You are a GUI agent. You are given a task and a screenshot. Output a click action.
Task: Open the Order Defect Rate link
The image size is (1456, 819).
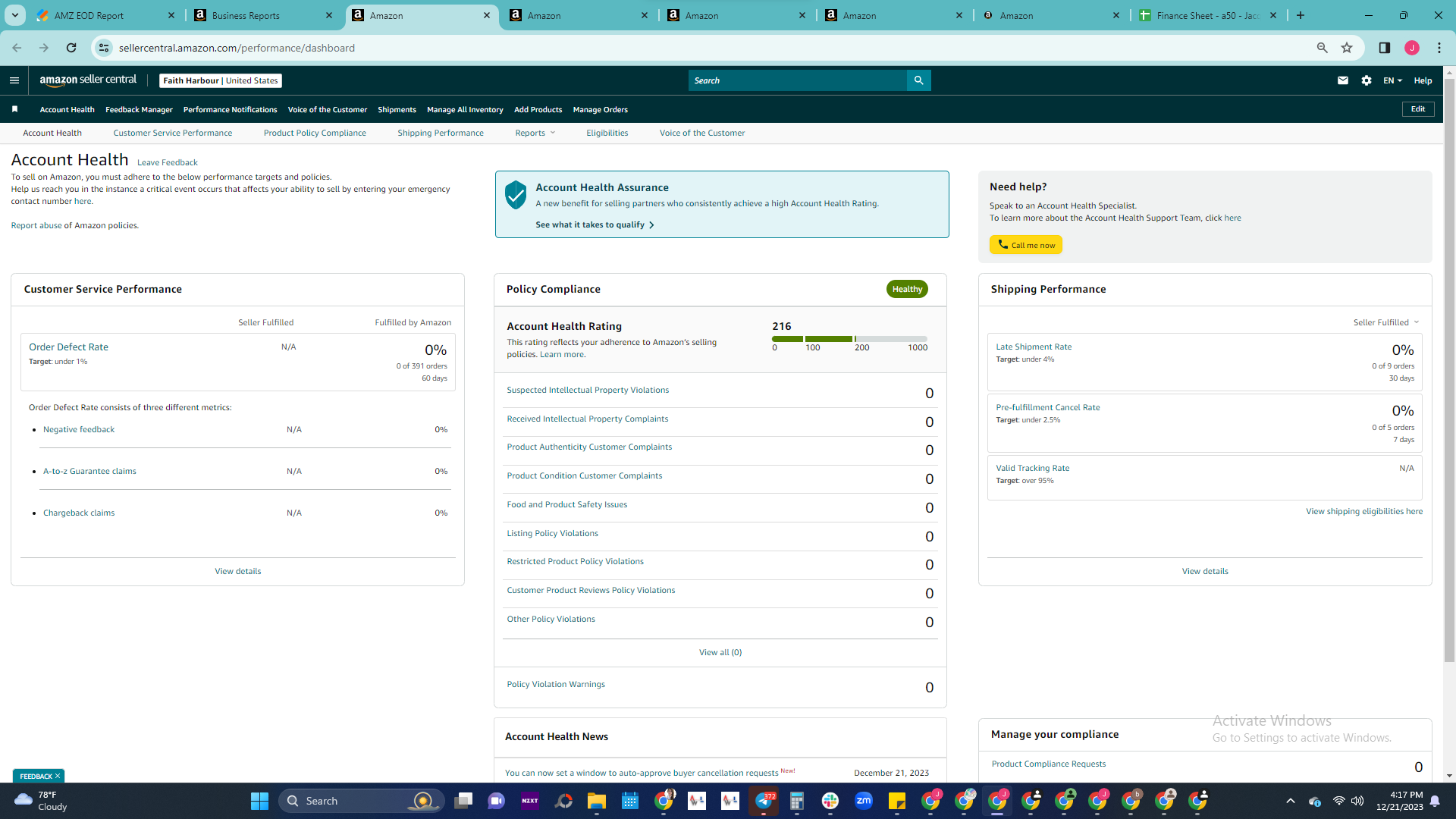click(x=68, y=347)
